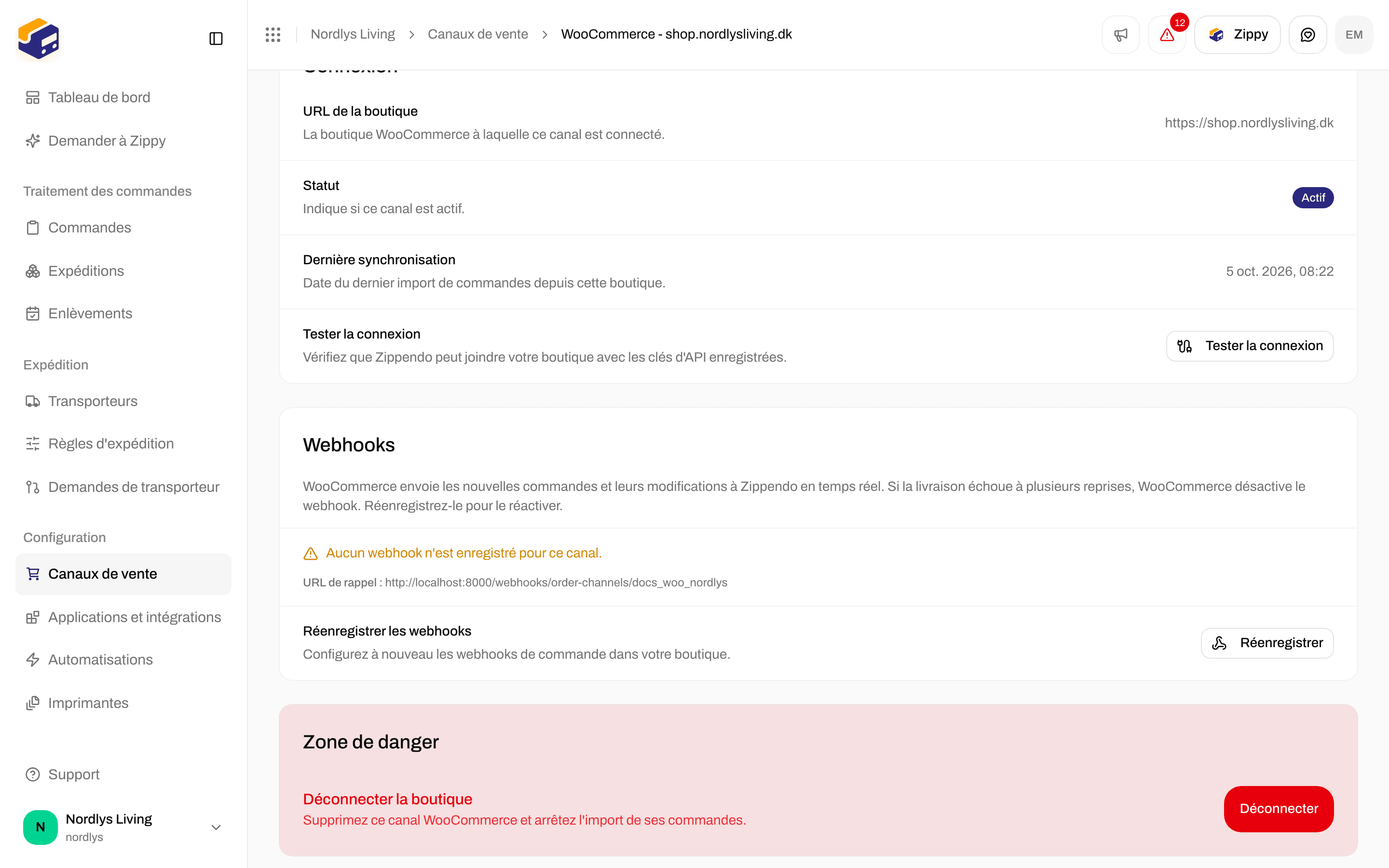Screen dimensions: 1389x868
Task: Click the green N workspace avatar
Action: [x=40, y=827]
